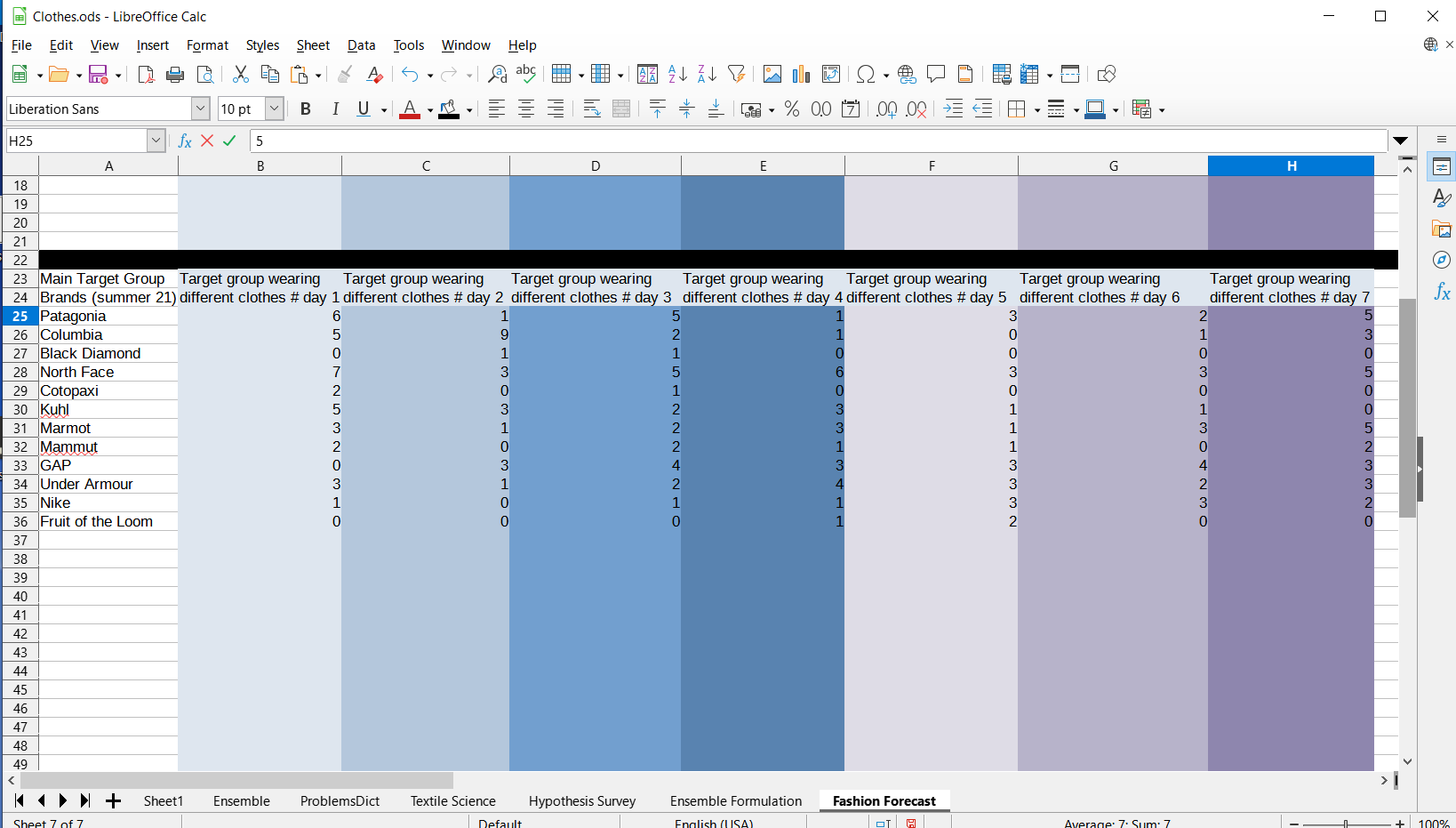Open the Border Style dropdown arrow

pos(1076,110)
